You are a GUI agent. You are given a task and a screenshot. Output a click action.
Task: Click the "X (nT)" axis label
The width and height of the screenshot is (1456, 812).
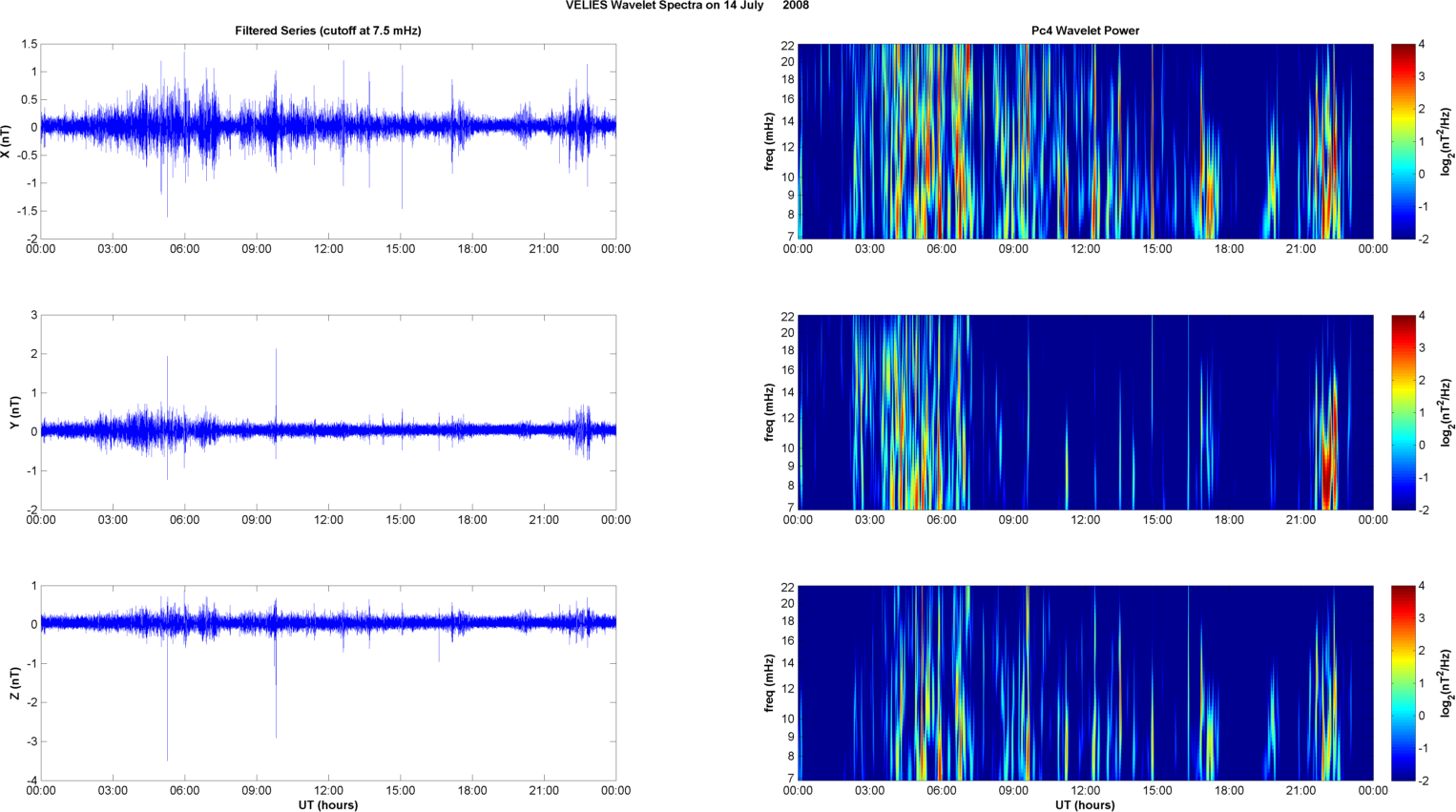(x=6, y=141)
